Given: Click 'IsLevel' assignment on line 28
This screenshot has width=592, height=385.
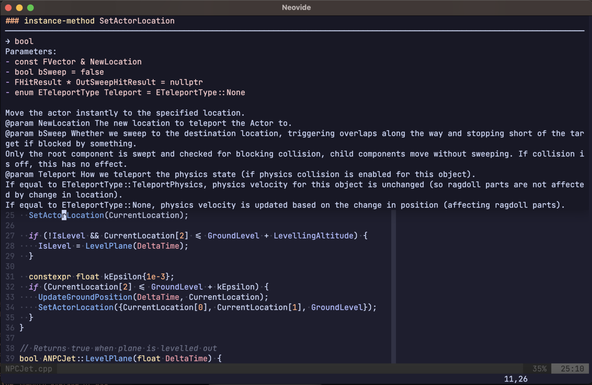Looking at the screenshot, I should point(54,246).
